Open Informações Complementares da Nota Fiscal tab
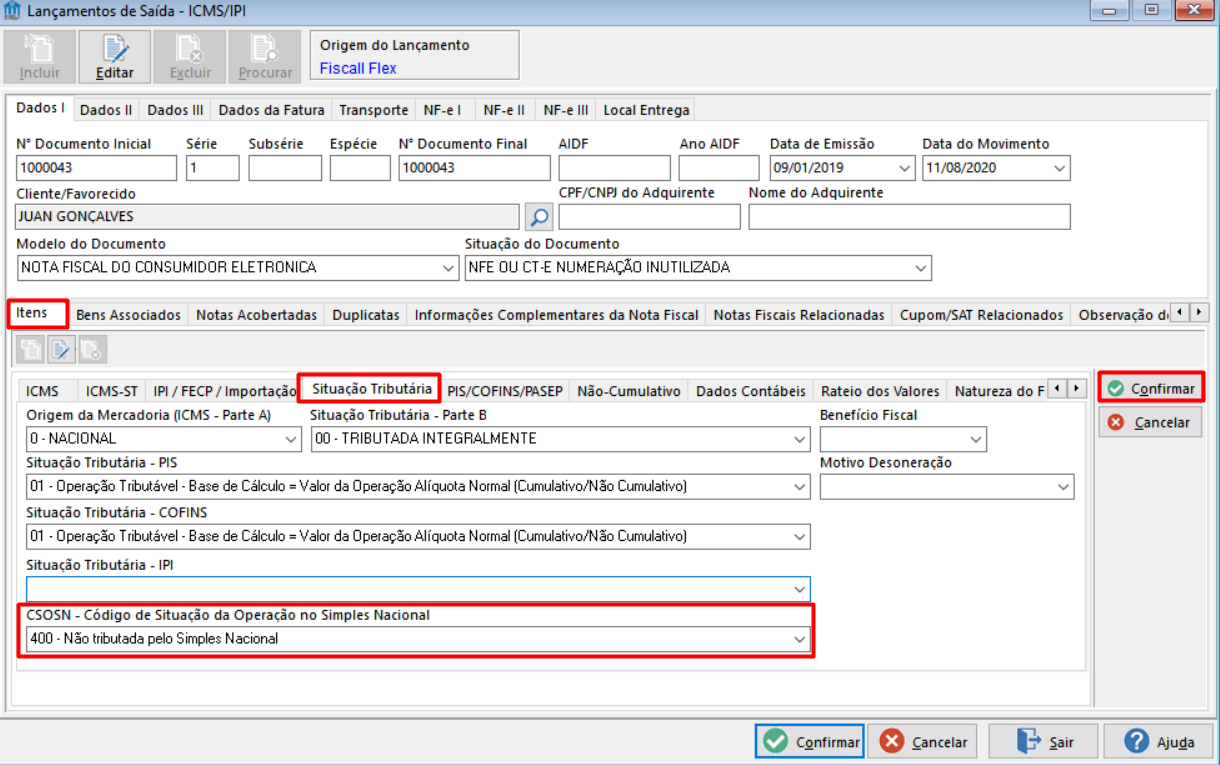 click(x=556, y=315)
